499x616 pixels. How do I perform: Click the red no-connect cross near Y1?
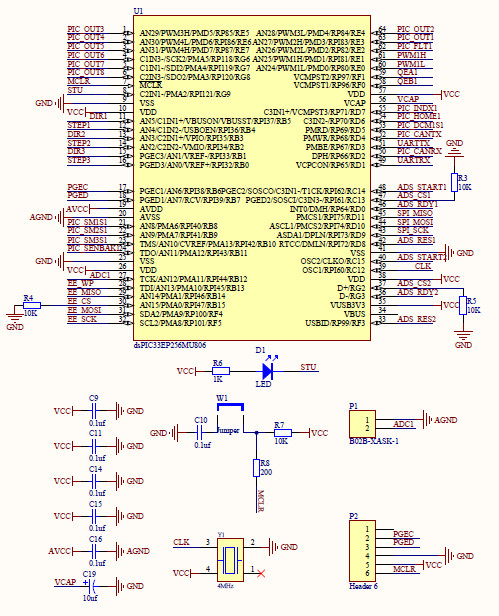click(x=261, y=574)
